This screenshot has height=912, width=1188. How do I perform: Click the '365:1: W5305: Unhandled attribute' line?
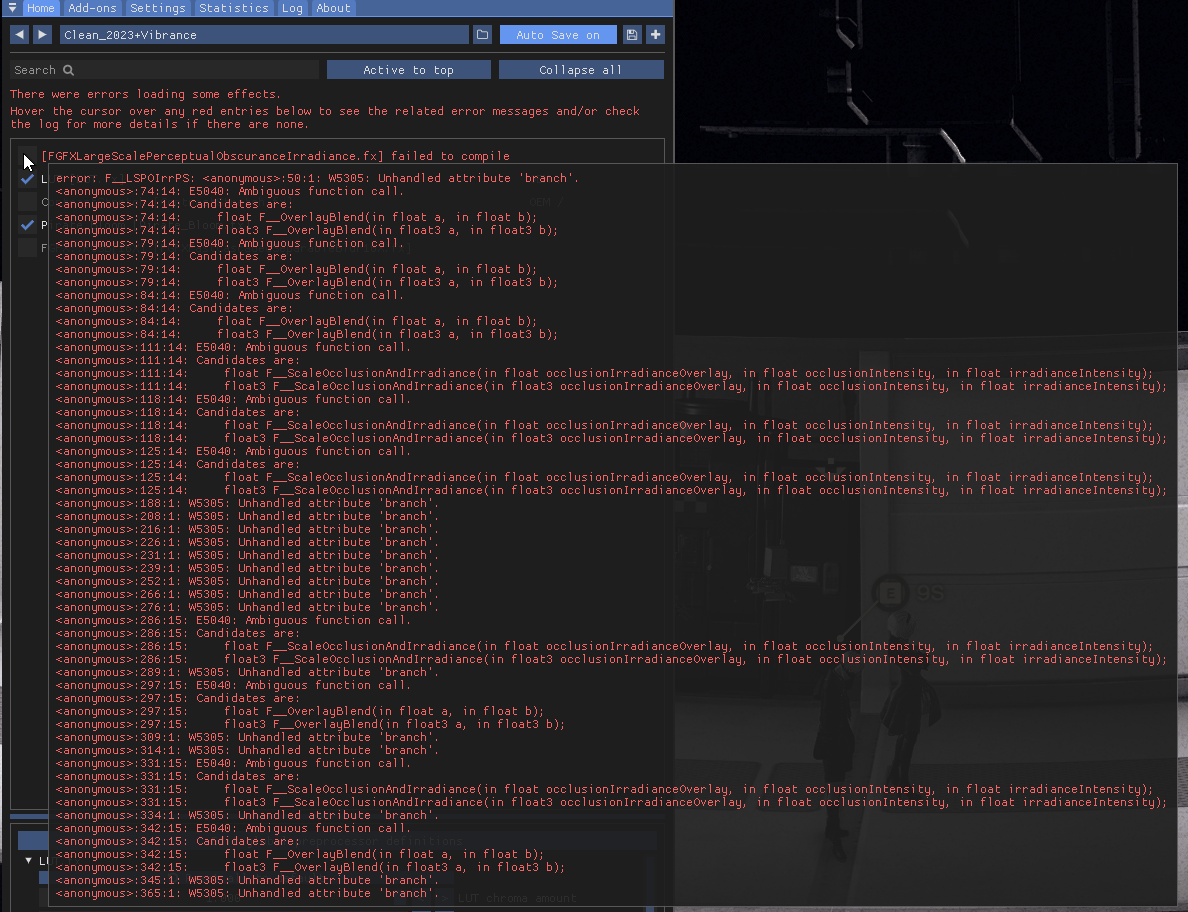click(x=247, y=893)
